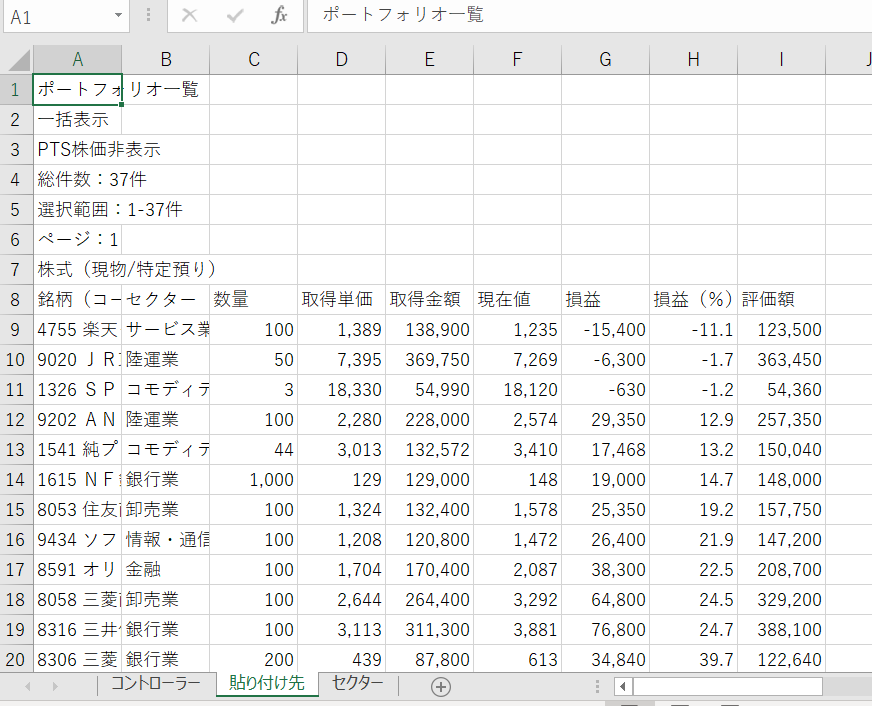This screenshot has width=872, height=706.
Task: Click cell with PTS株価非表示
Action: tap(77, 150)
